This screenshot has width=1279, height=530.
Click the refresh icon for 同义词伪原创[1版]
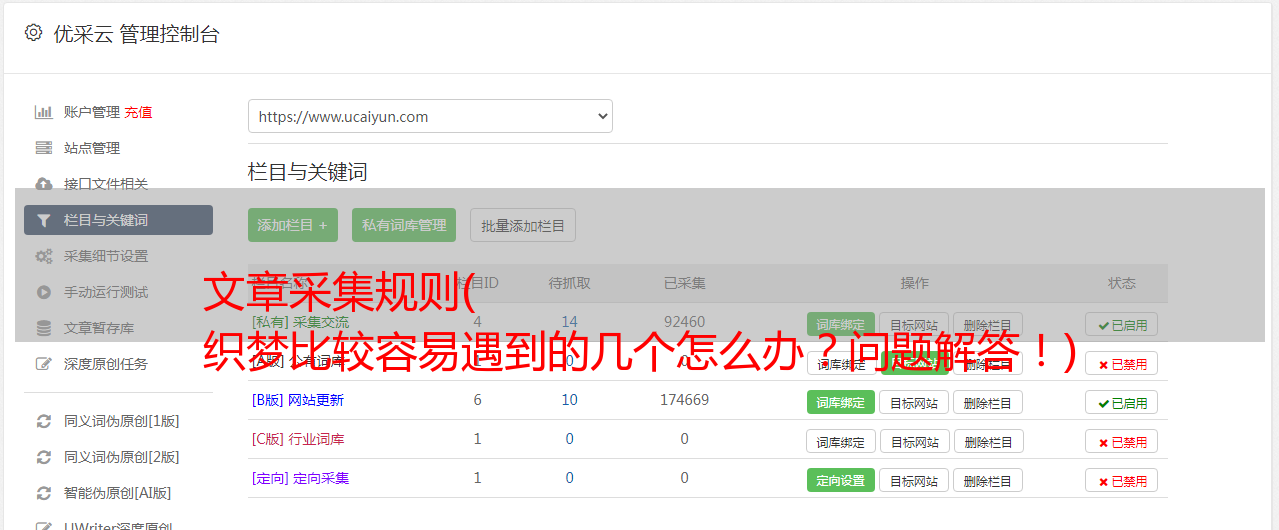pyautogui.click(x=43, y=421)
